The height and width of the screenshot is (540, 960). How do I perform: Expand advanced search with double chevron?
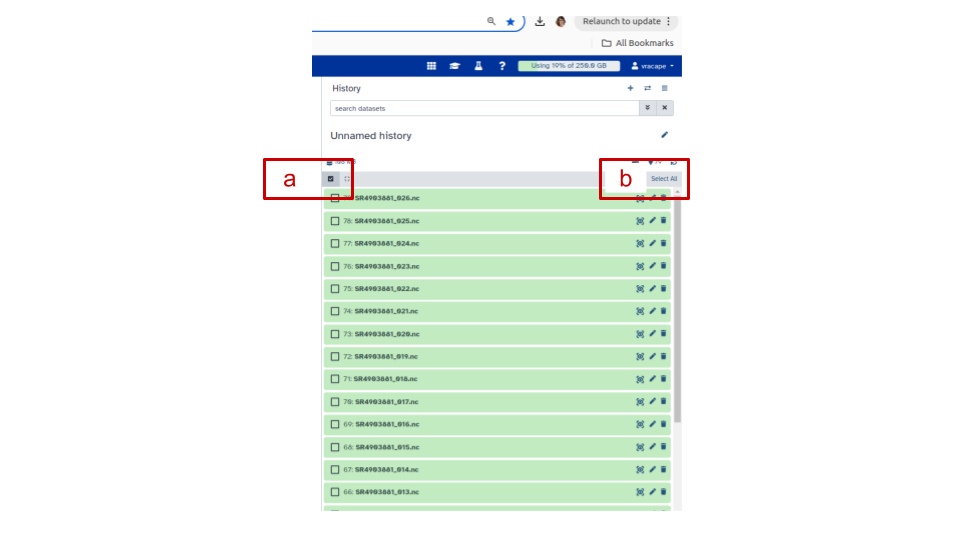click(x=647, y=108)
